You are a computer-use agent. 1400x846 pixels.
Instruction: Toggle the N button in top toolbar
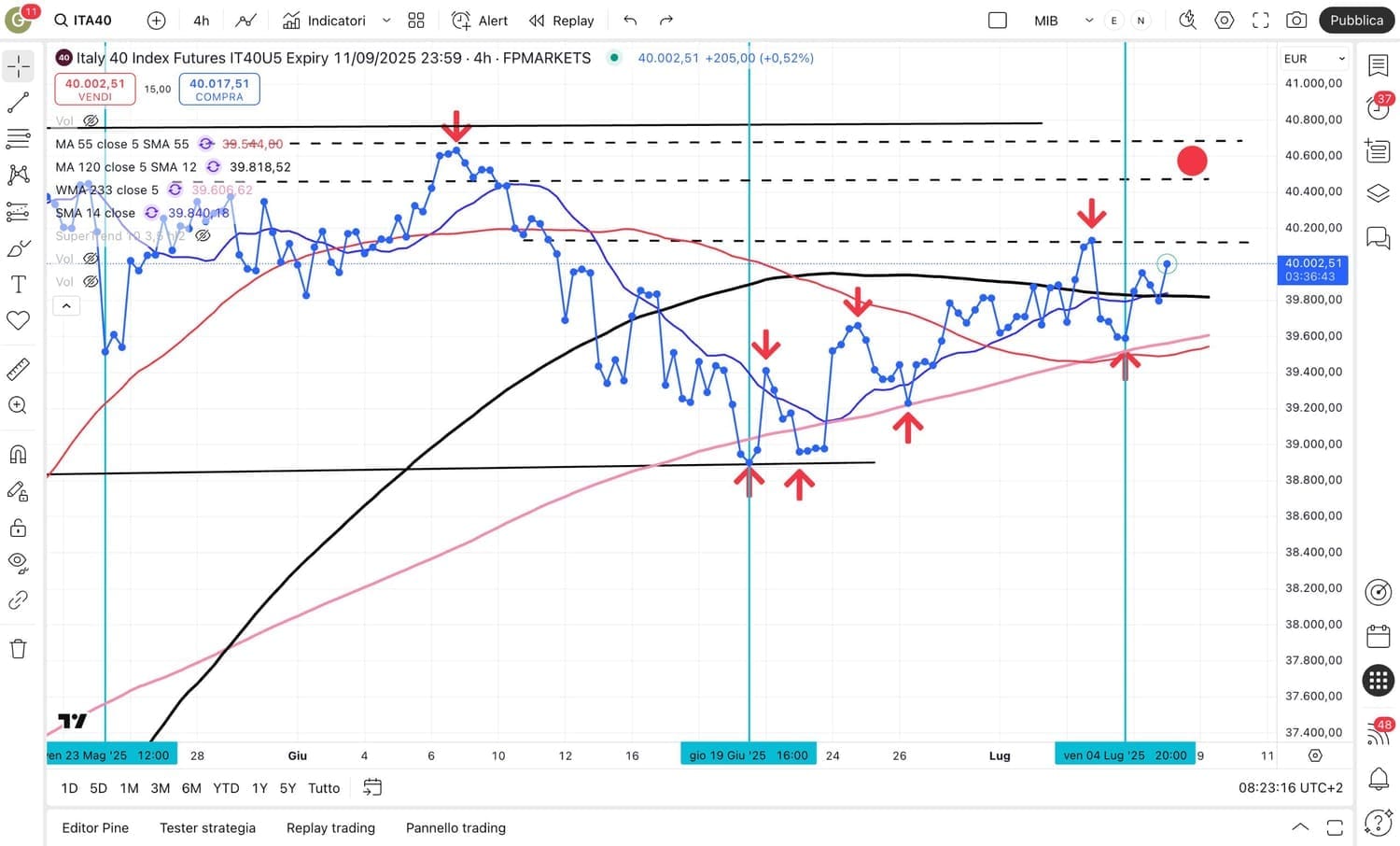[x=1141, y=21]
